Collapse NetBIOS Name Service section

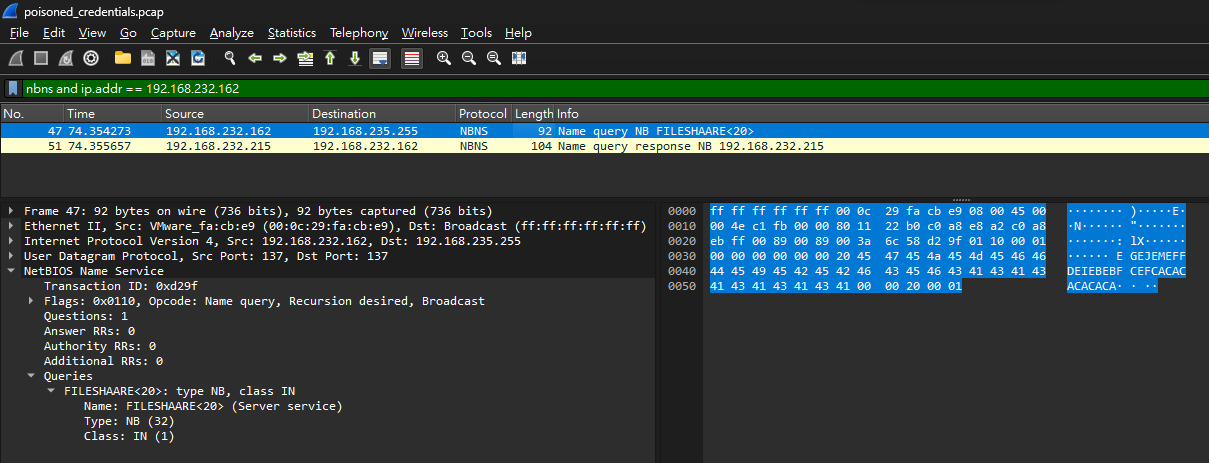pyautogui.click(x=11, y=271)
